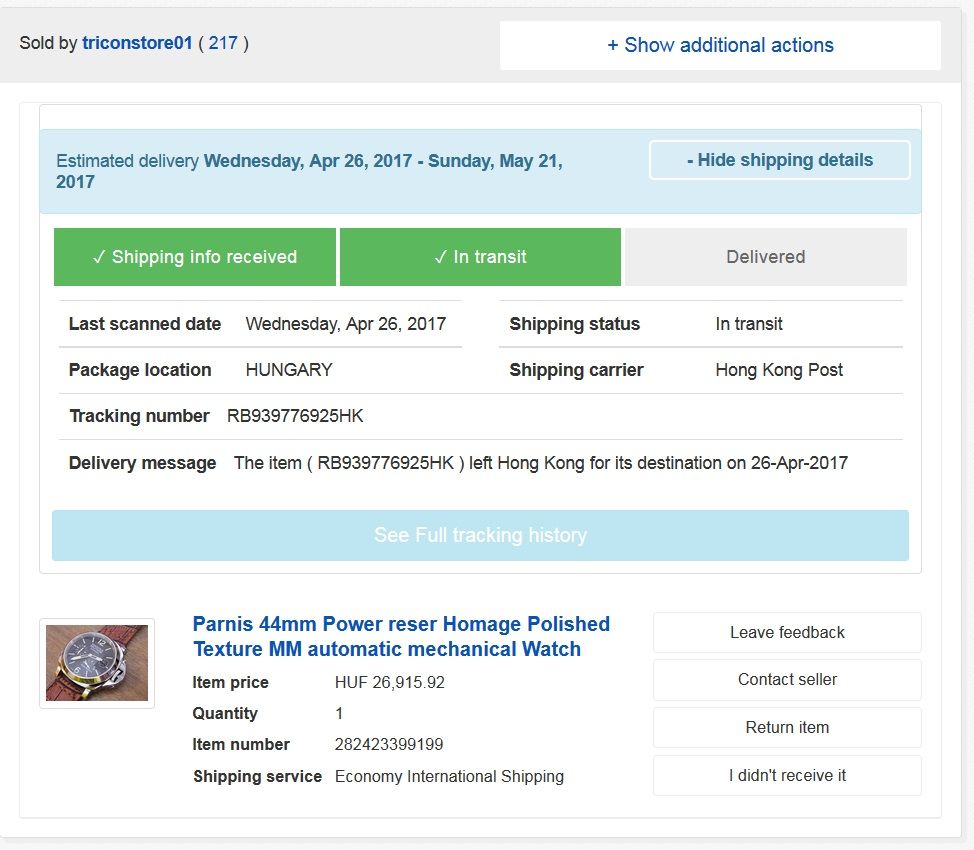Screen dimensions: 974x850
Task: Collapse with Hide shipping details button
Action: 779,160
